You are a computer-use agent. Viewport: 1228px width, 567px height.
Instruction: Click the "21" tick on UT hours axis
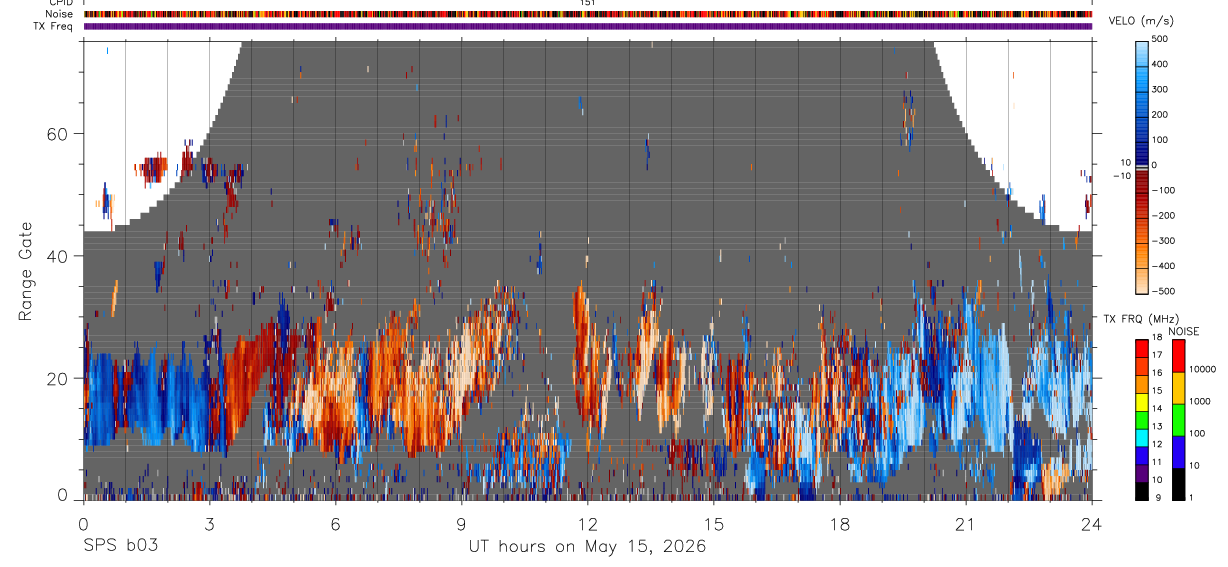[x=966, y=522]
